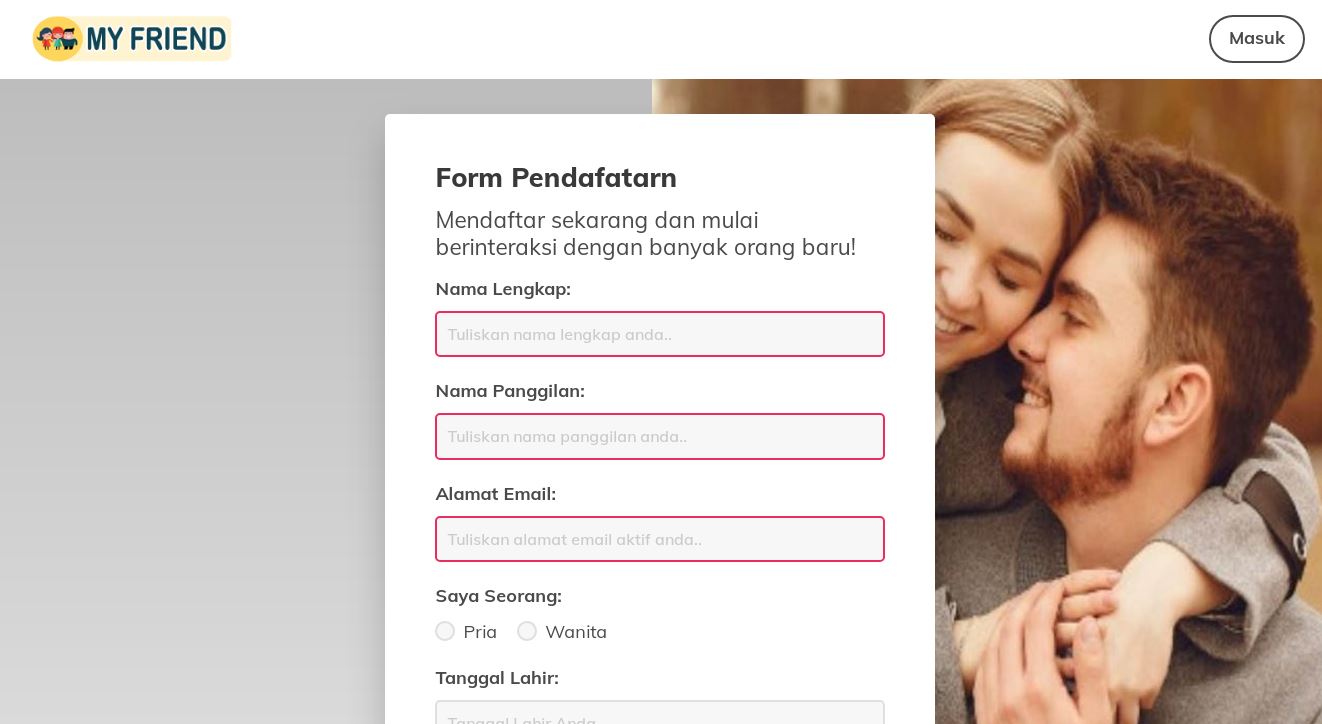Click the Mendaftar sekarang subtitle text
Image resolution: width=1322 pixels, height=724 pixels.
646,234
